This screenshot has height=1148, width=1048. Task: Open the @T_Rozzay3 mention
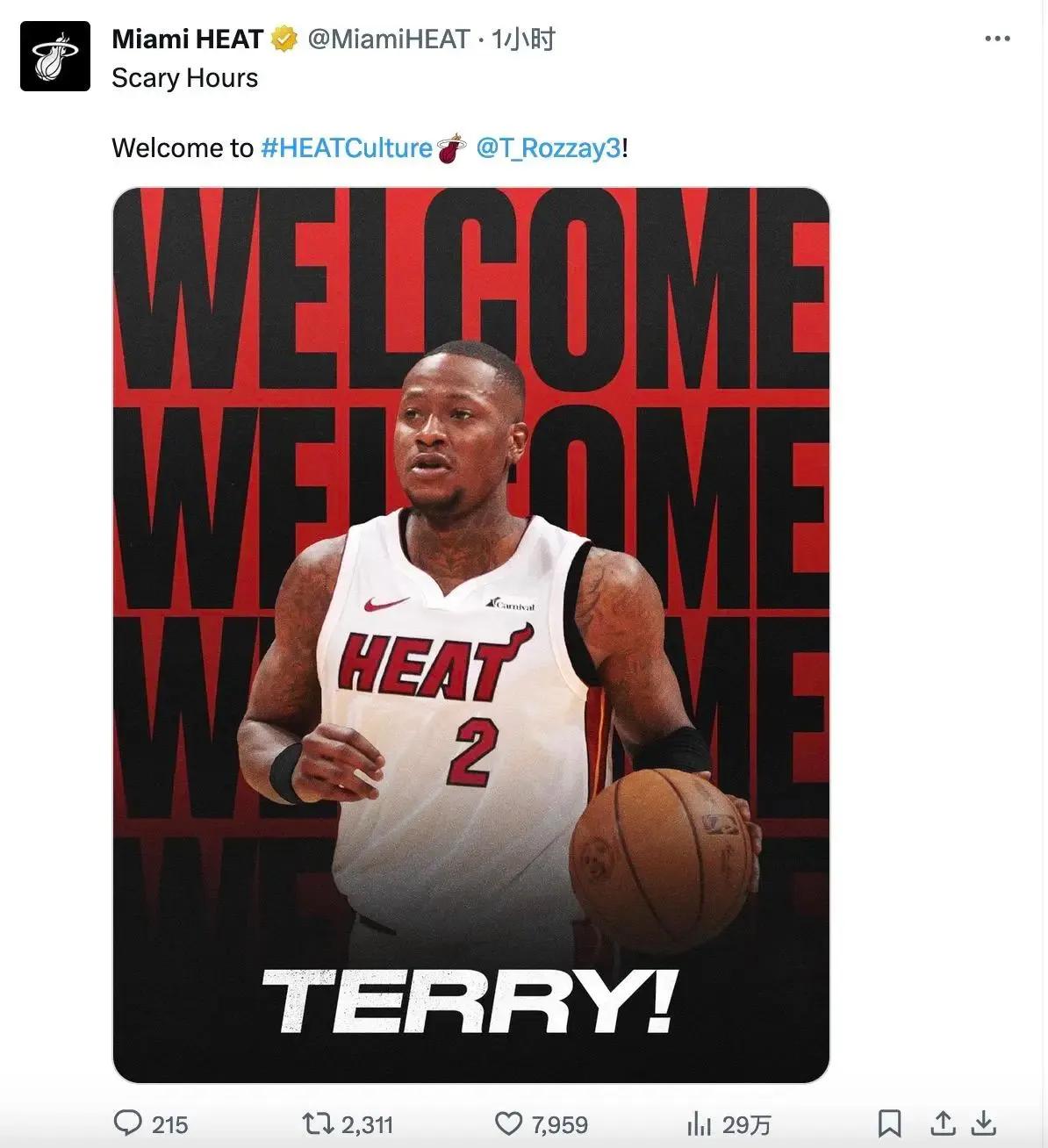[x=549, y=147]
